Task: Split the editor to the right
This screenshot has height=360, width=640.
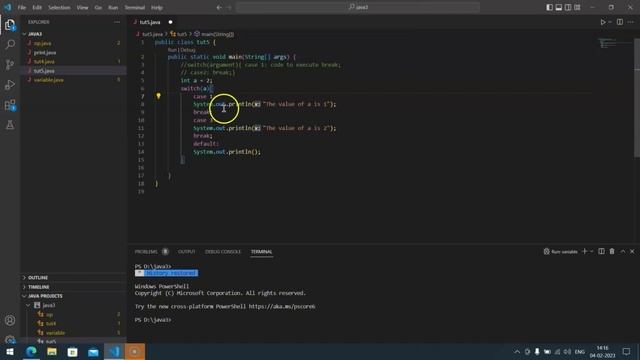Action: [x=620, y=22]
